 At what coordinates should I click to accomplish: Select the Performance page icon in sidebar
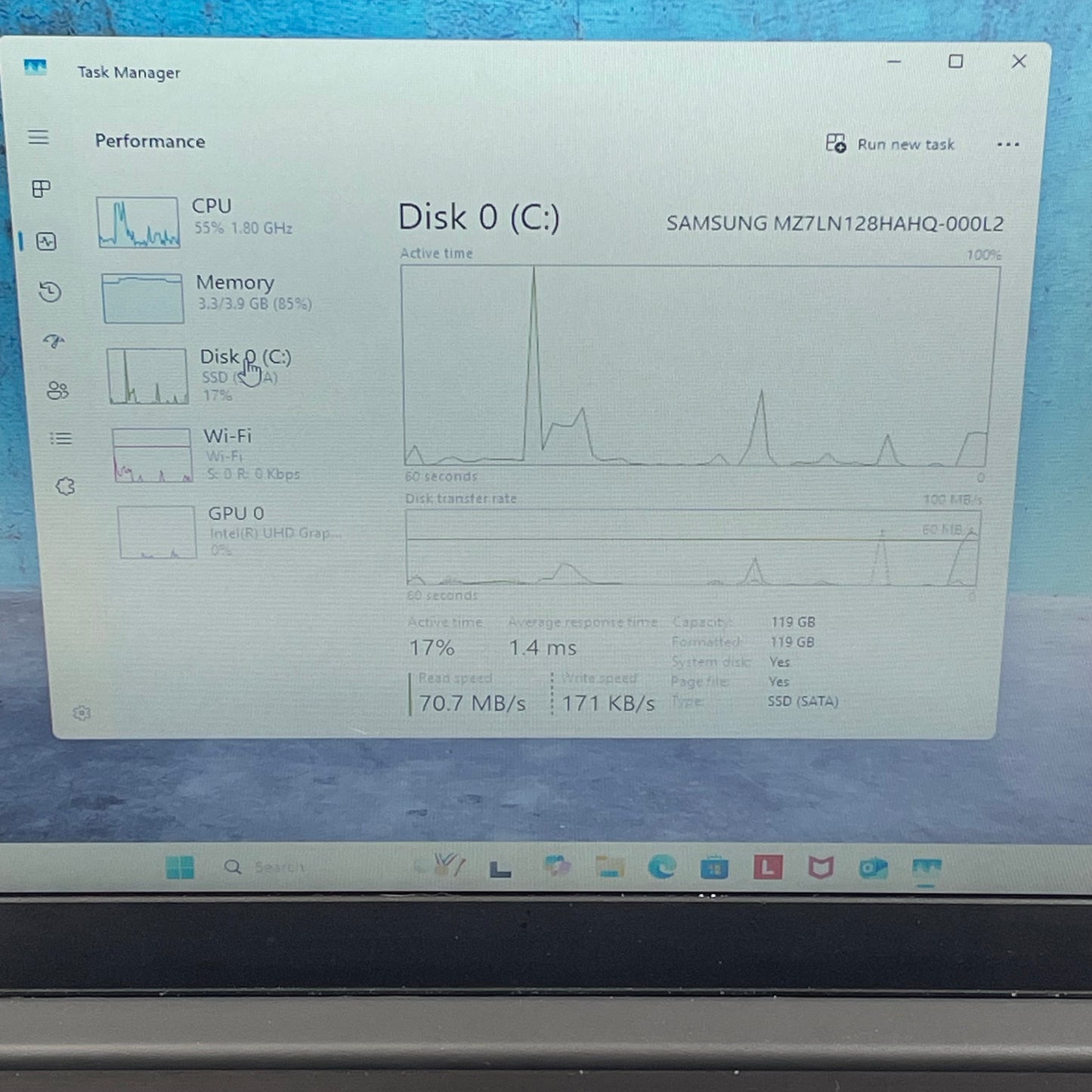(x=47, y=242)
